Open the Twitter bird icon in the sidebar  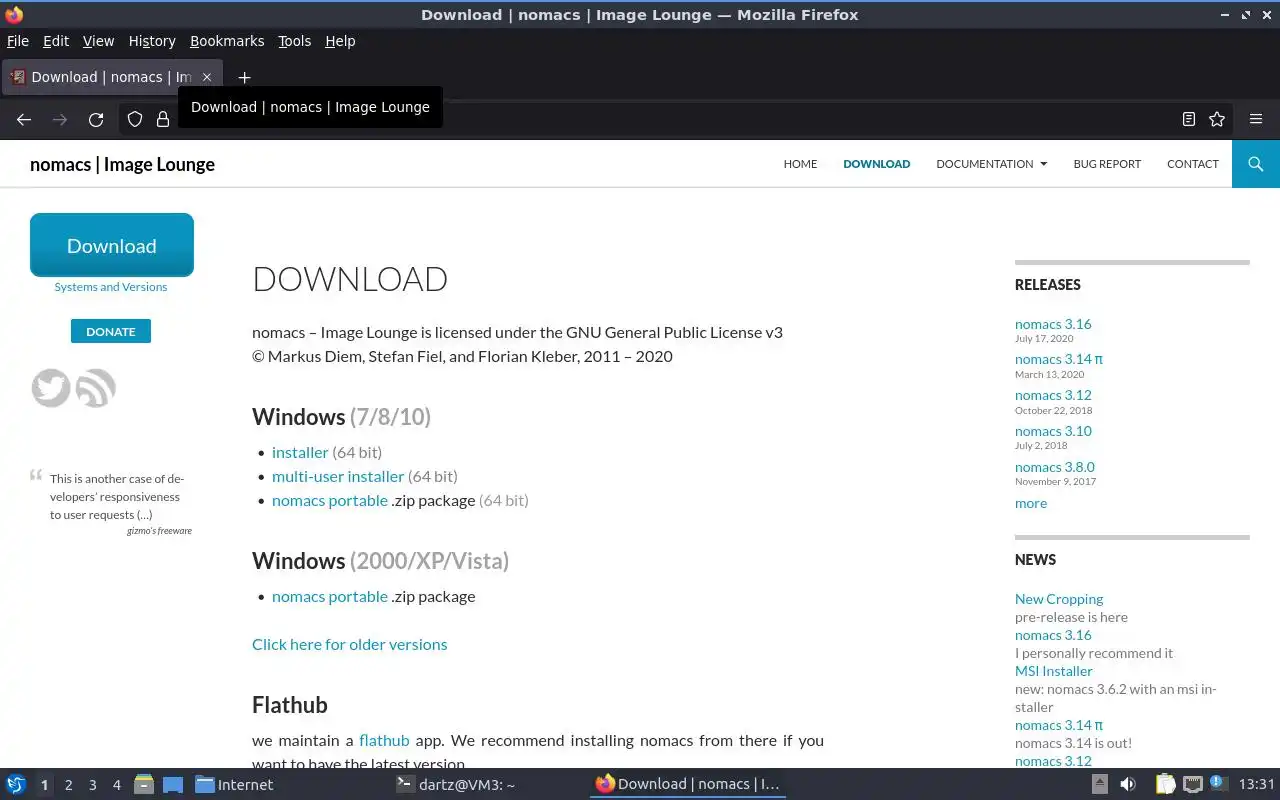pos(51,388)
